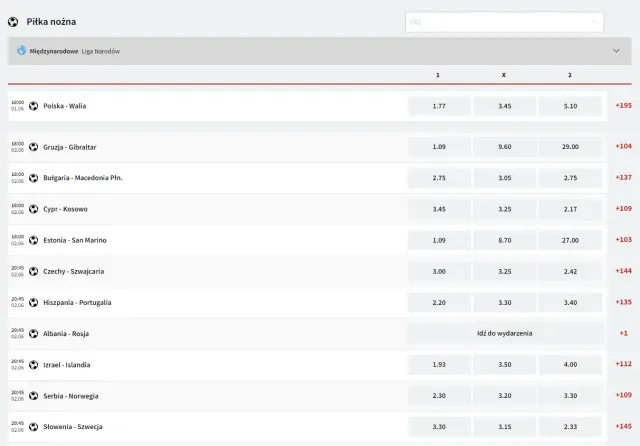Screen dimensions: 640x446
Task: Expand +195 more markets for Polska - Walia
Action: (623, 106)
